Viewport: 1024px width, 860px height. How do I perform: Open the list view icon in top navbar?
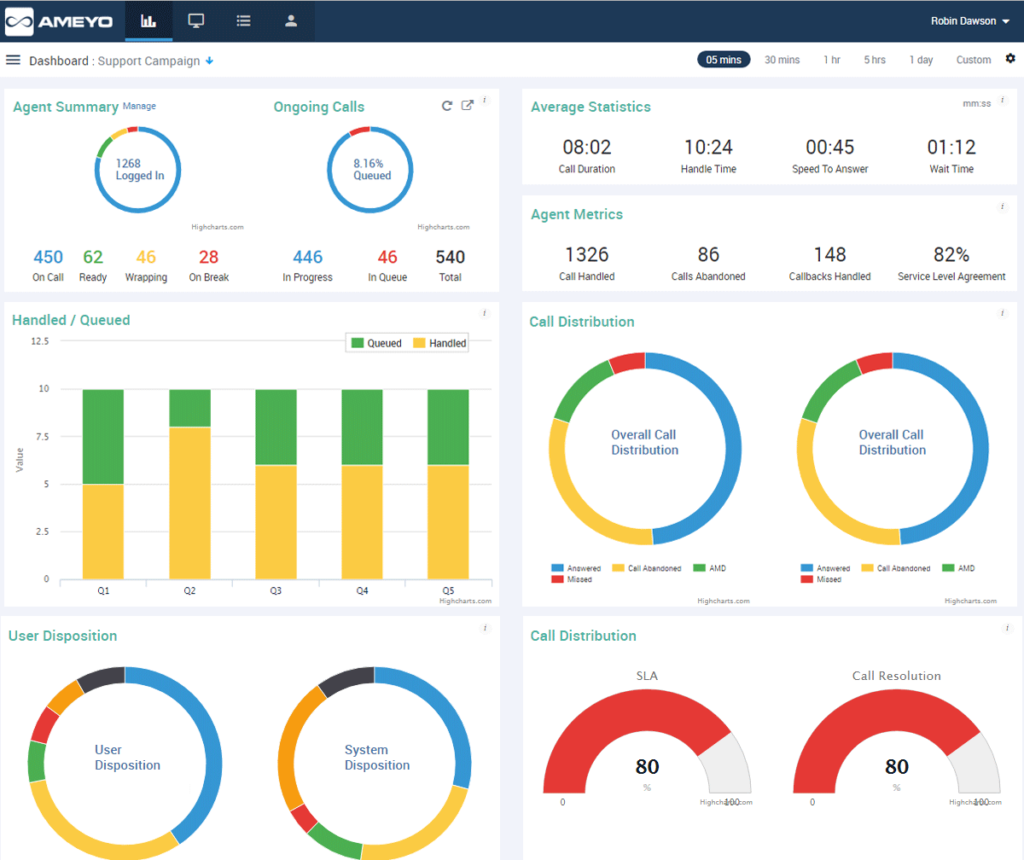click(243, 20)
